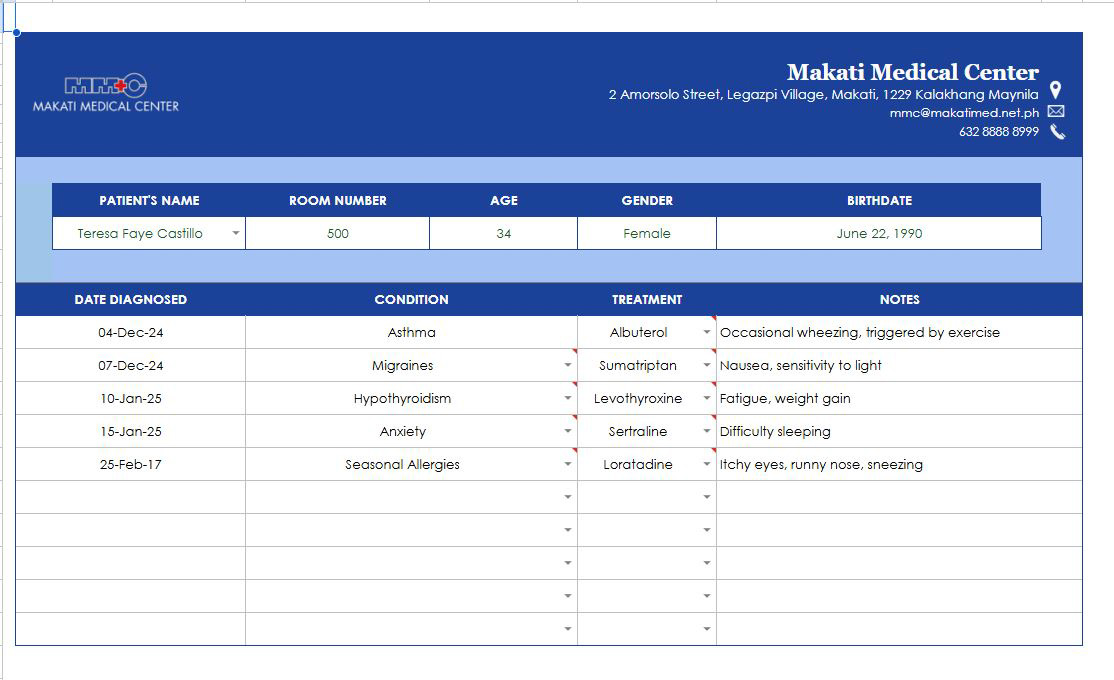
Task: Open the Levothyroxine treatment dropdown arrow
Action: (707, 399)
